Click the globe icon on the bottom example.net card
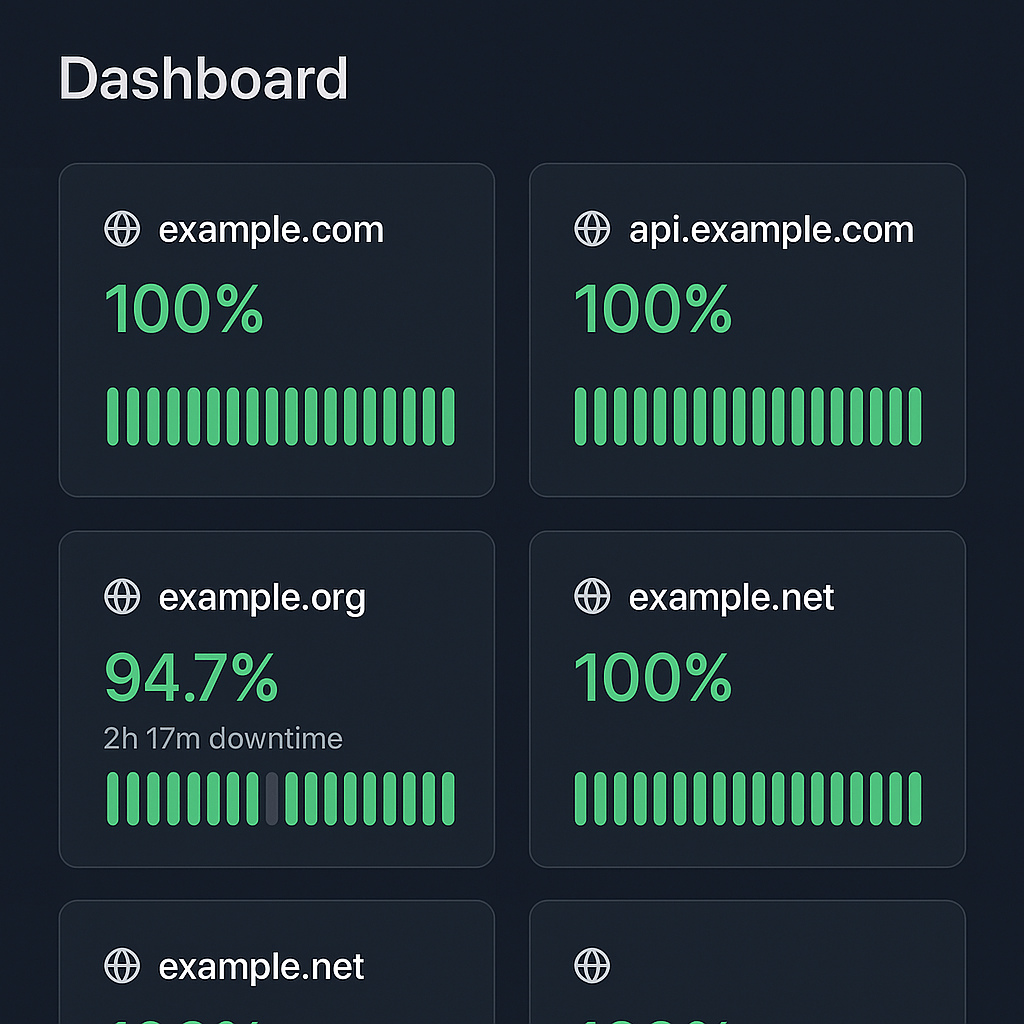1024x1024 pixels. click(122, 966)
